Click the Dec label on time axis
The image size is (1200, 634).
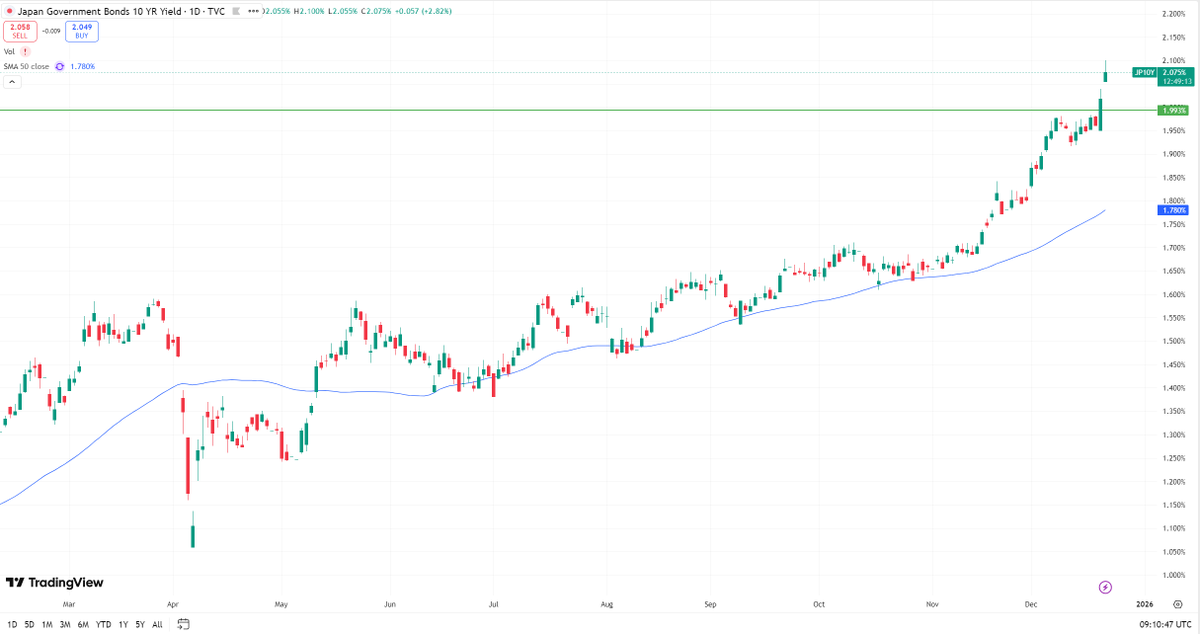click(1033, 604)
